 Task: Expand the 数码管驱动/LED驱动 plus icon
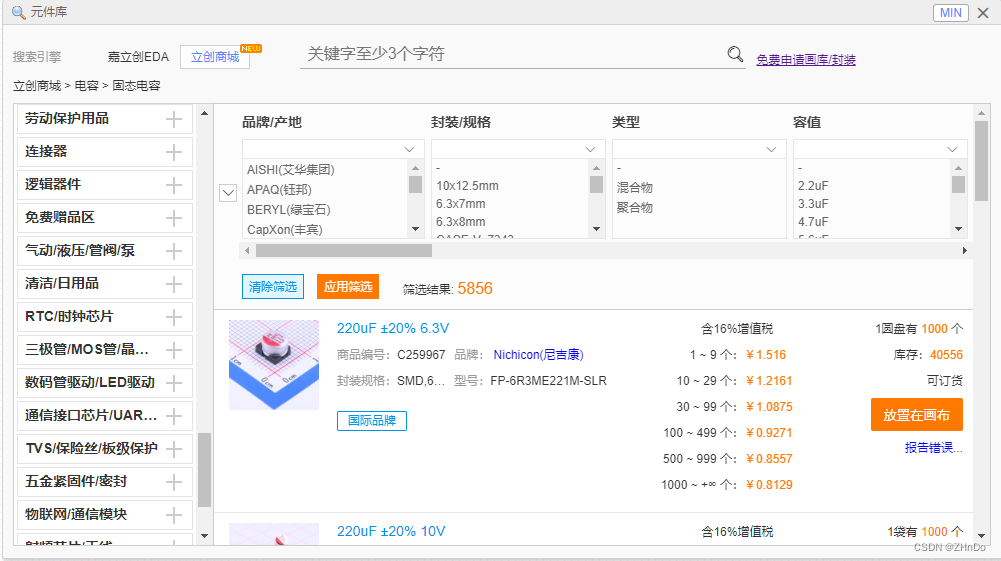[x=174, y=383]
